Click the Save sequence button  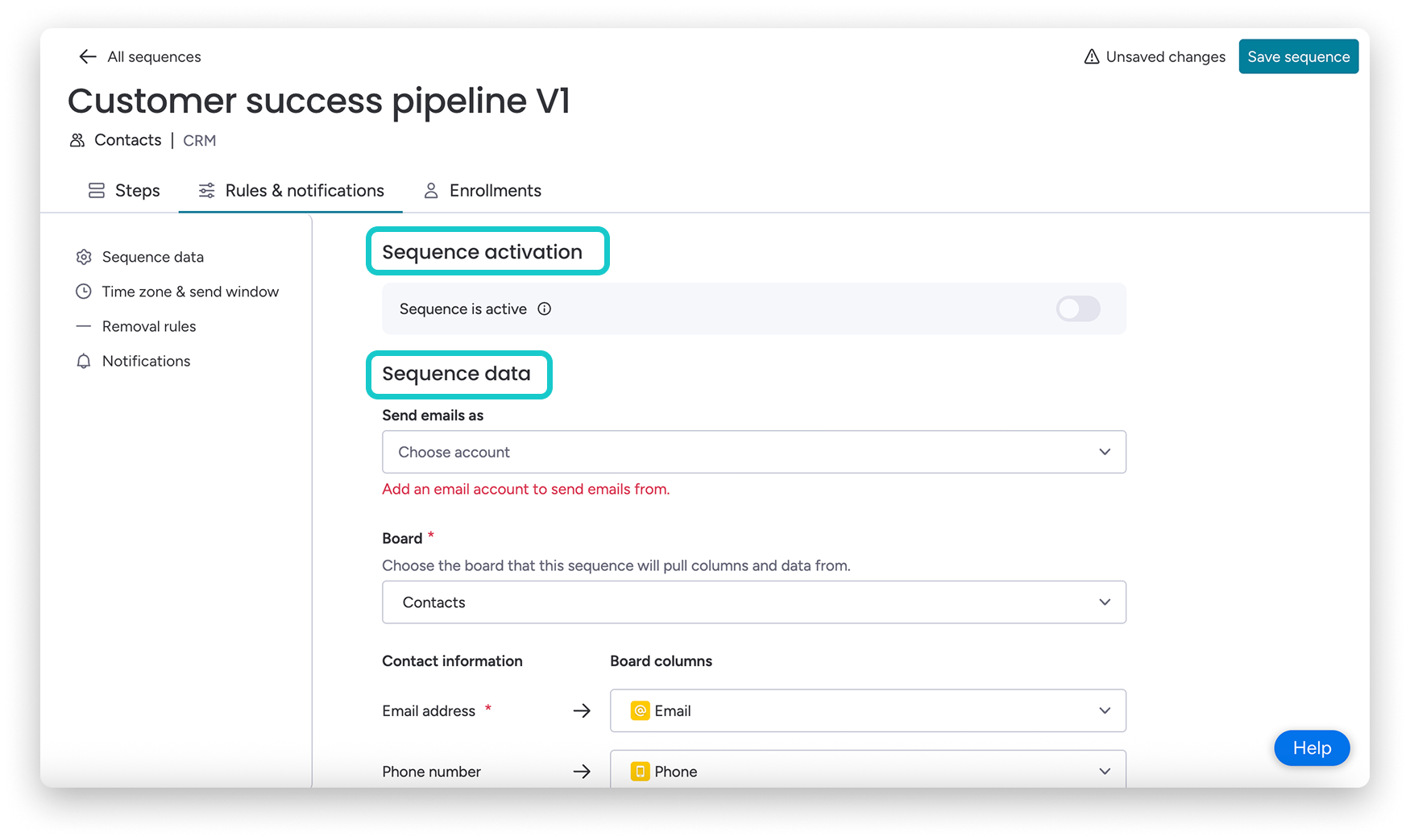coord(1298,56)
